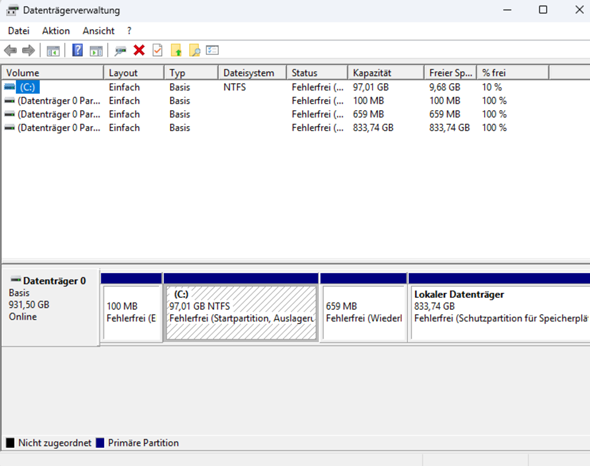Open the Aktion menu
The width and height of the screenshot is (590, 466).
tap(56, 31)
